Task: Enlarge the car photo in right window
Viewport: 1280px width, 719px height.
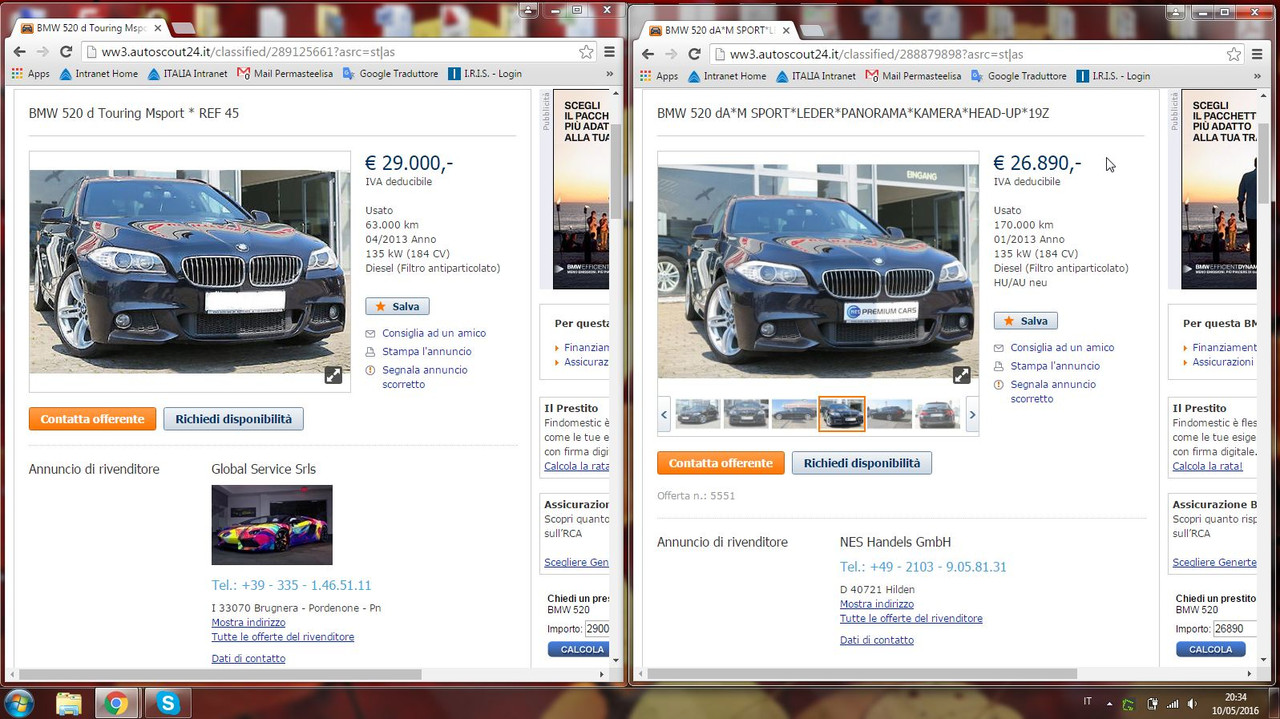Action: [x=961, y=375]
